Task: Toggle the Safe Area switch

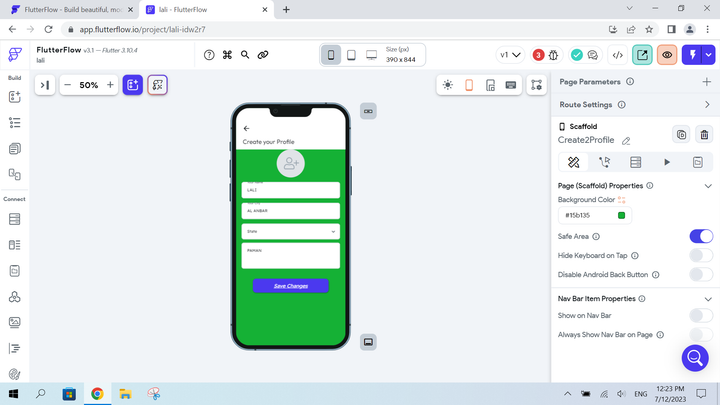Action: coord(701,236)
